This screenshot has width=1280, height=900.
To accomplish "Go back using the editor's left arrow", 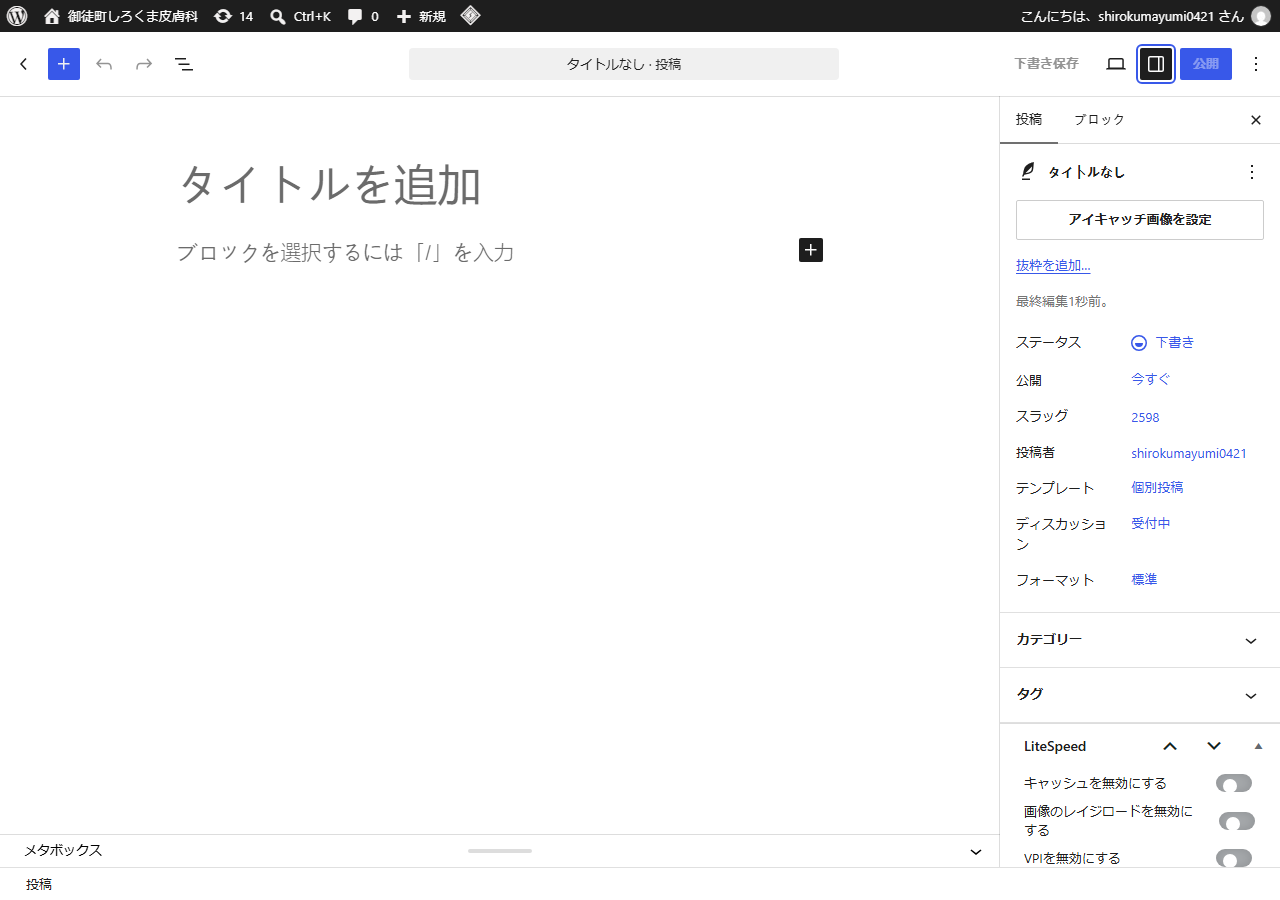I will [x=24, y=64].
